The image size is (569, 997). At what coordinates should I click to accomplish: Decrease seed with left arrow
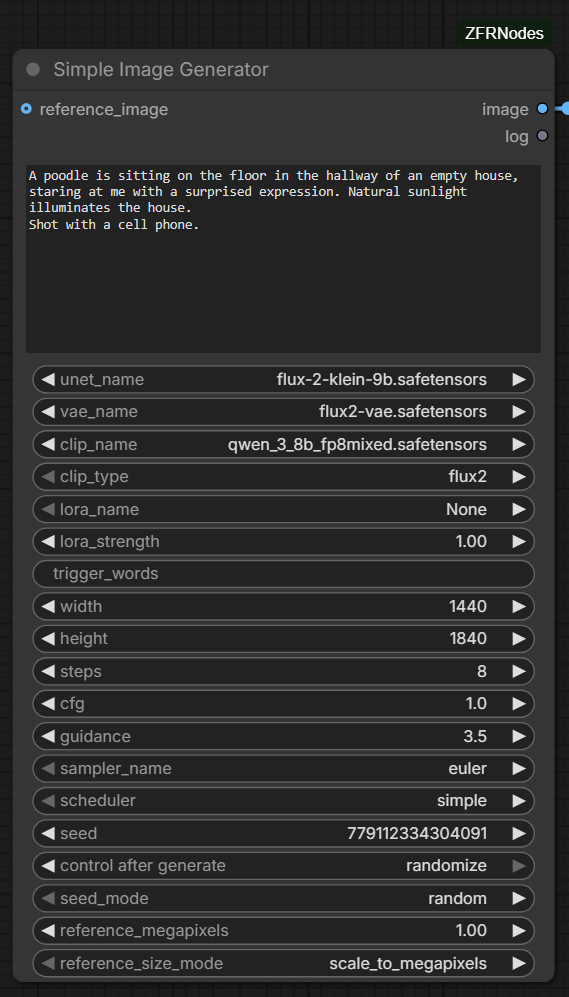(x=48, y=834)
